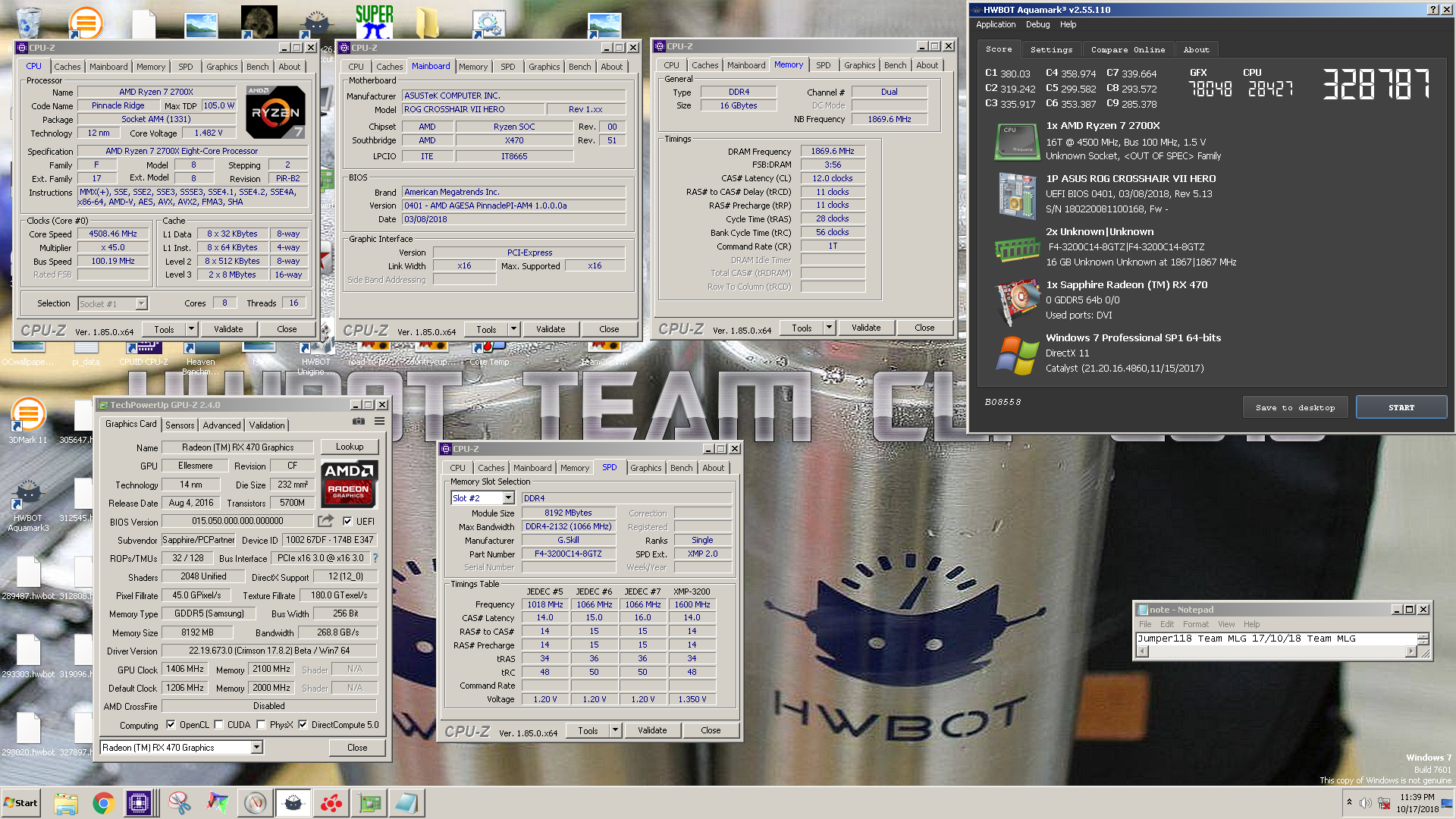The width and height of the screenshot is (1456, 819).
Task: Expand the Tools arrow in CPU tab window
Action: [x=192, y=329]
